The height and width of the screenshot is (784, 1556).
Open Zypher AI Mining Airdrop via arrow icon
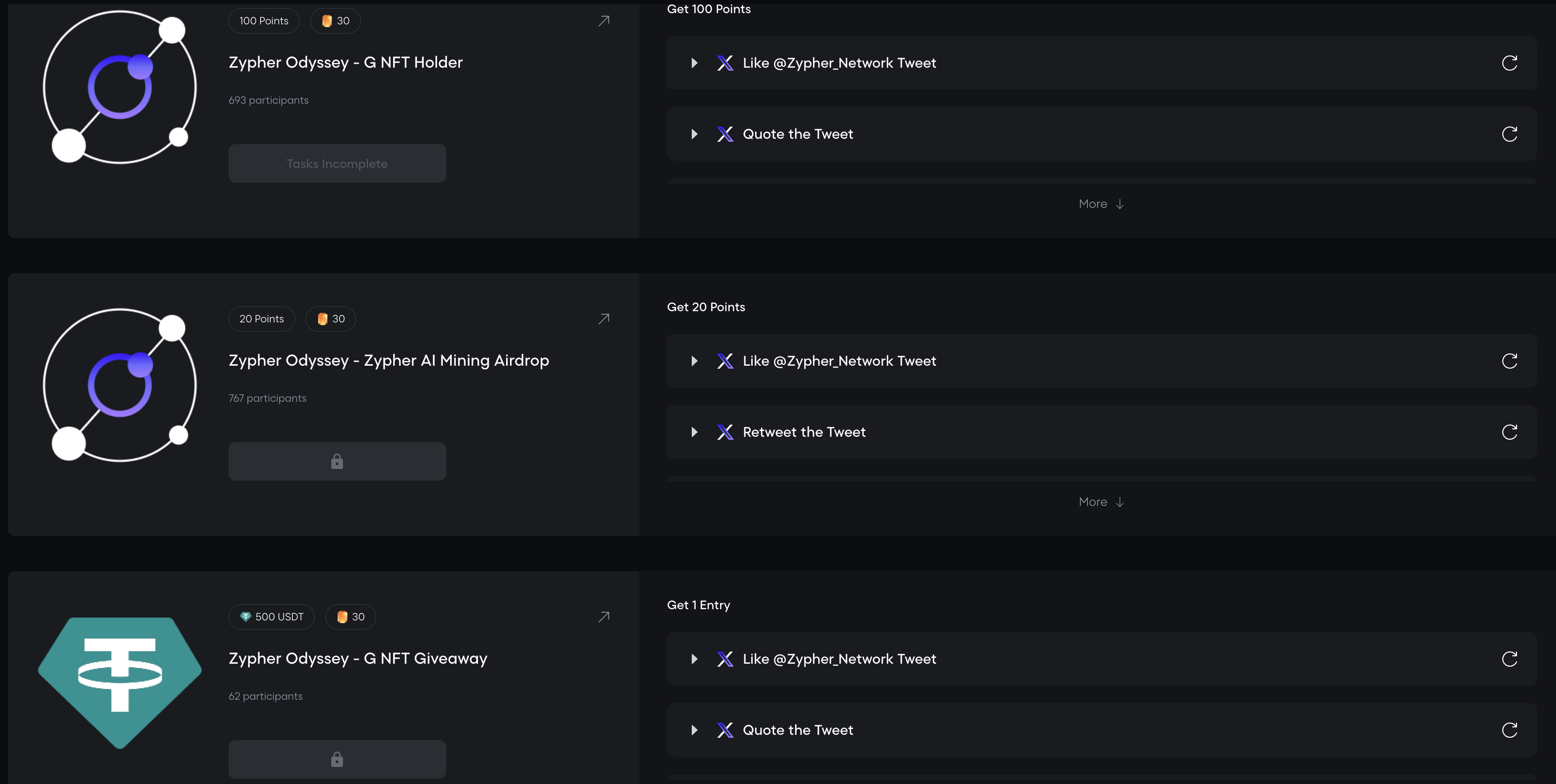pyautogui.click(x=604, y=319)
